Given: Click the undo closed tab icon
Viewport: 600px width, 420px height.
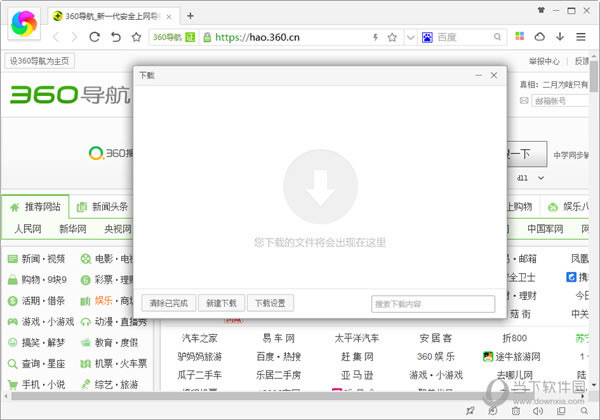Looking at the screenshot, I should click(x=116, y=37).
